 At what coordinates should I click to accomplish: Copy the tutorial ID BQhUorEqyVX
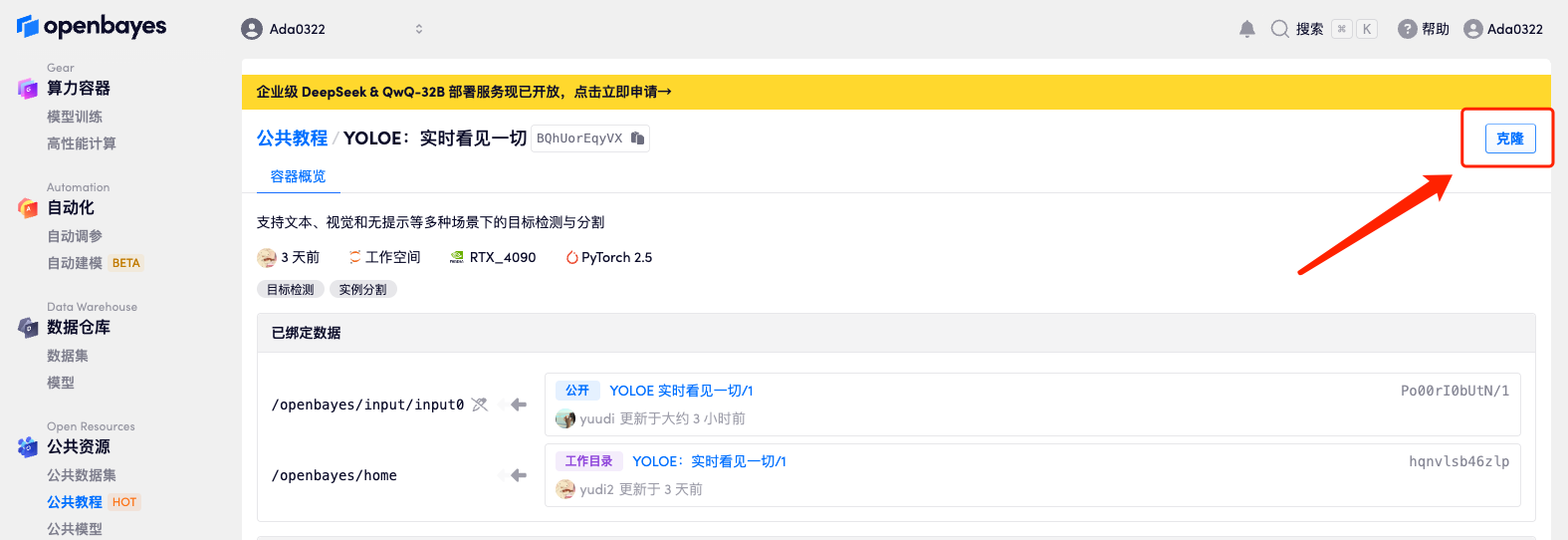click(x=638, y=138)
